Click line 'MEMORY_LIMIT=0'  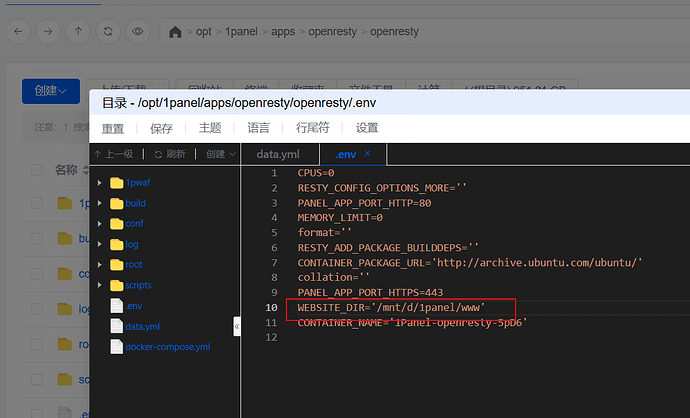340,218
